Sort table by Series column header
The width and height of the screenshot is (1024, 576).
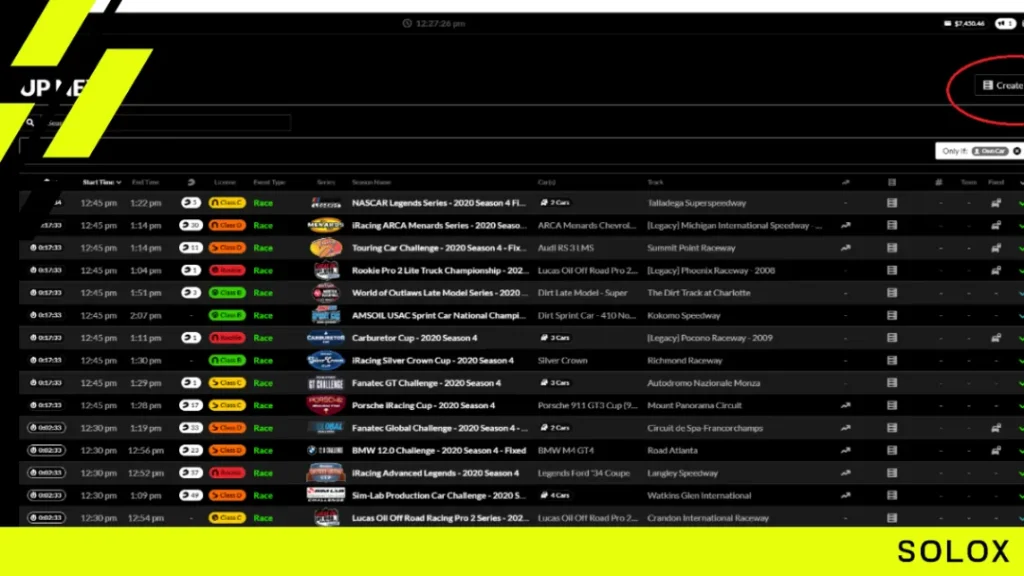coord(326,182)
